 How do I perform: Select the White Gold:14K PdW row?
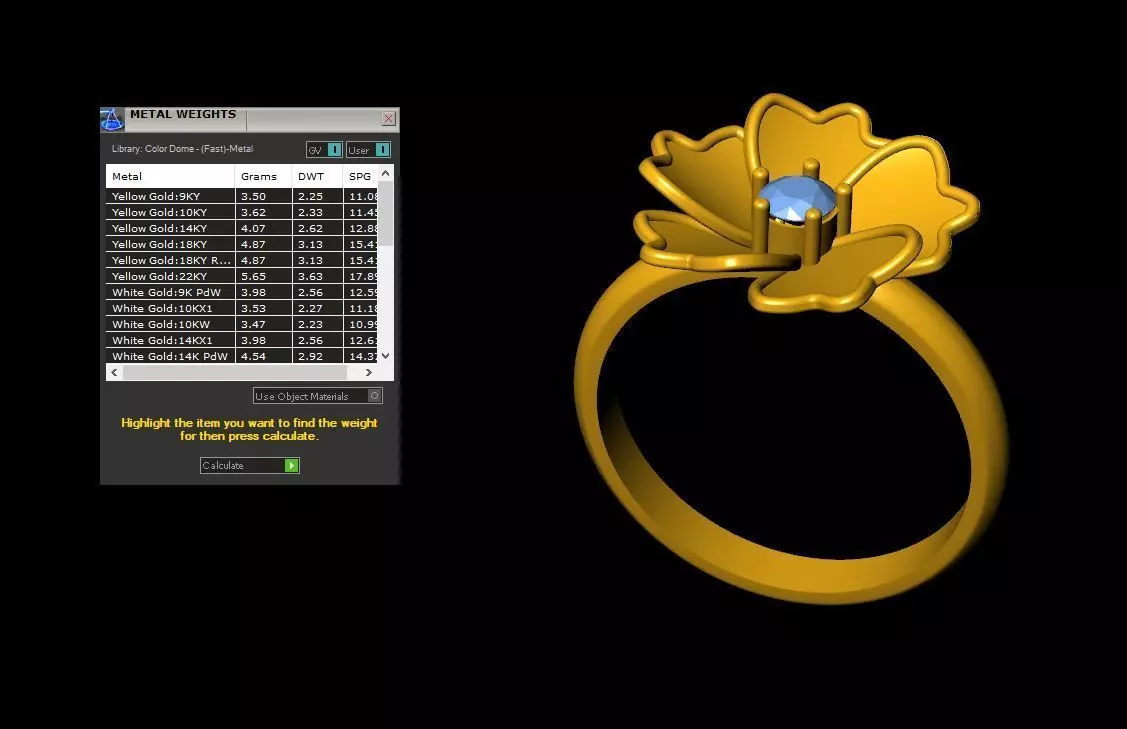(242, 356)
